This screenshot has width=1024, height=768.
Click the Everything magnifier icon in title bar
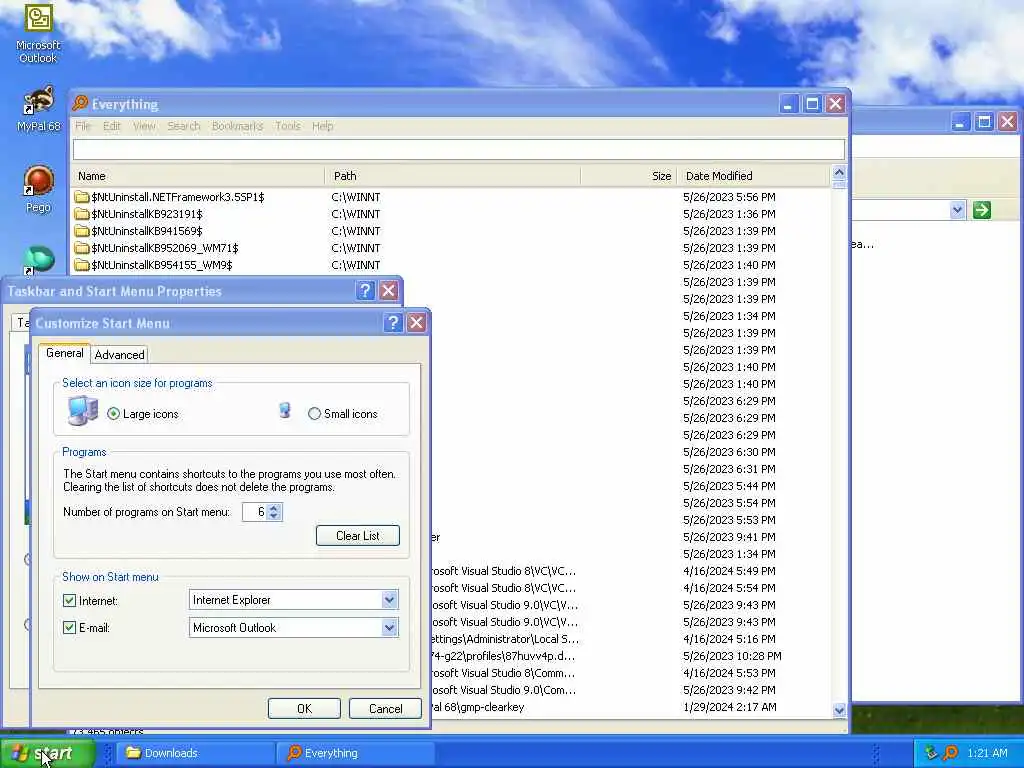[x=80, y=104]
